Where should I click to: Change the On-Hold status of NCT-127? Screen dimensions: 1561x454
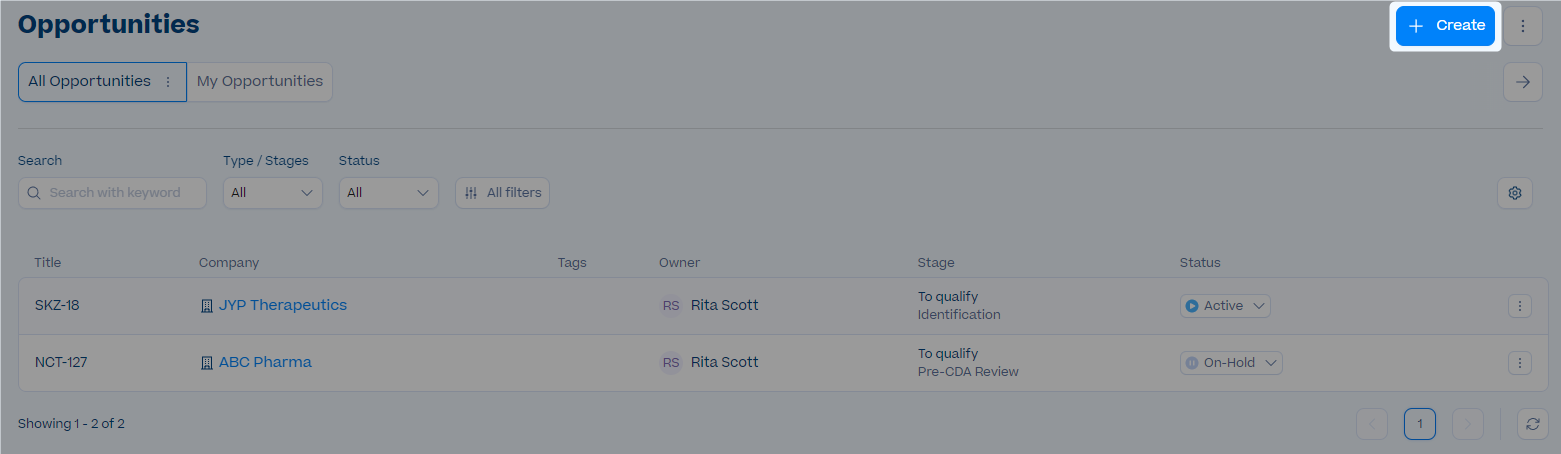coord(1231,363)
